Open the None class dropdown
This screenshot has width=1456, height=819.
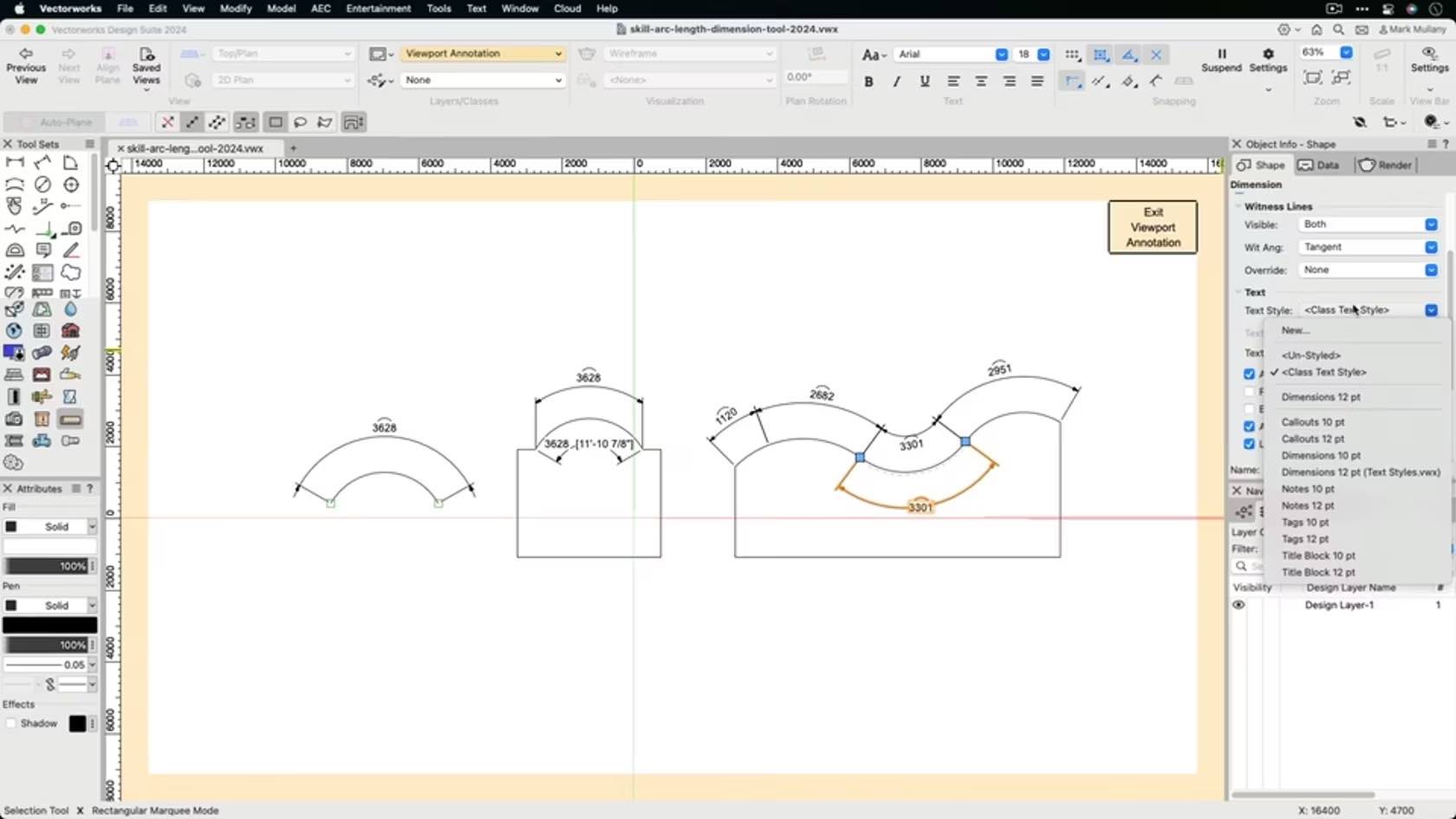click(483, 80)
